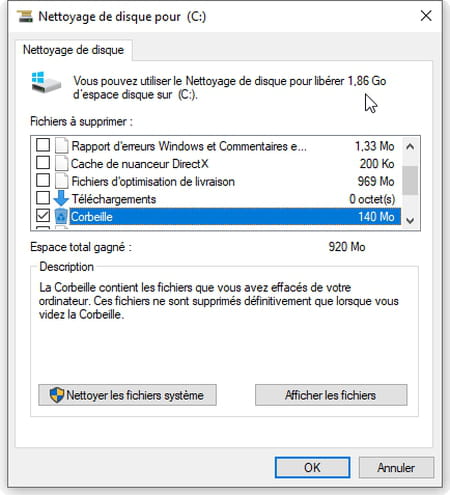Uncheck the Corbeille checkbox
The width and height of the screenshot is (450, 495).
pos(43,215)
